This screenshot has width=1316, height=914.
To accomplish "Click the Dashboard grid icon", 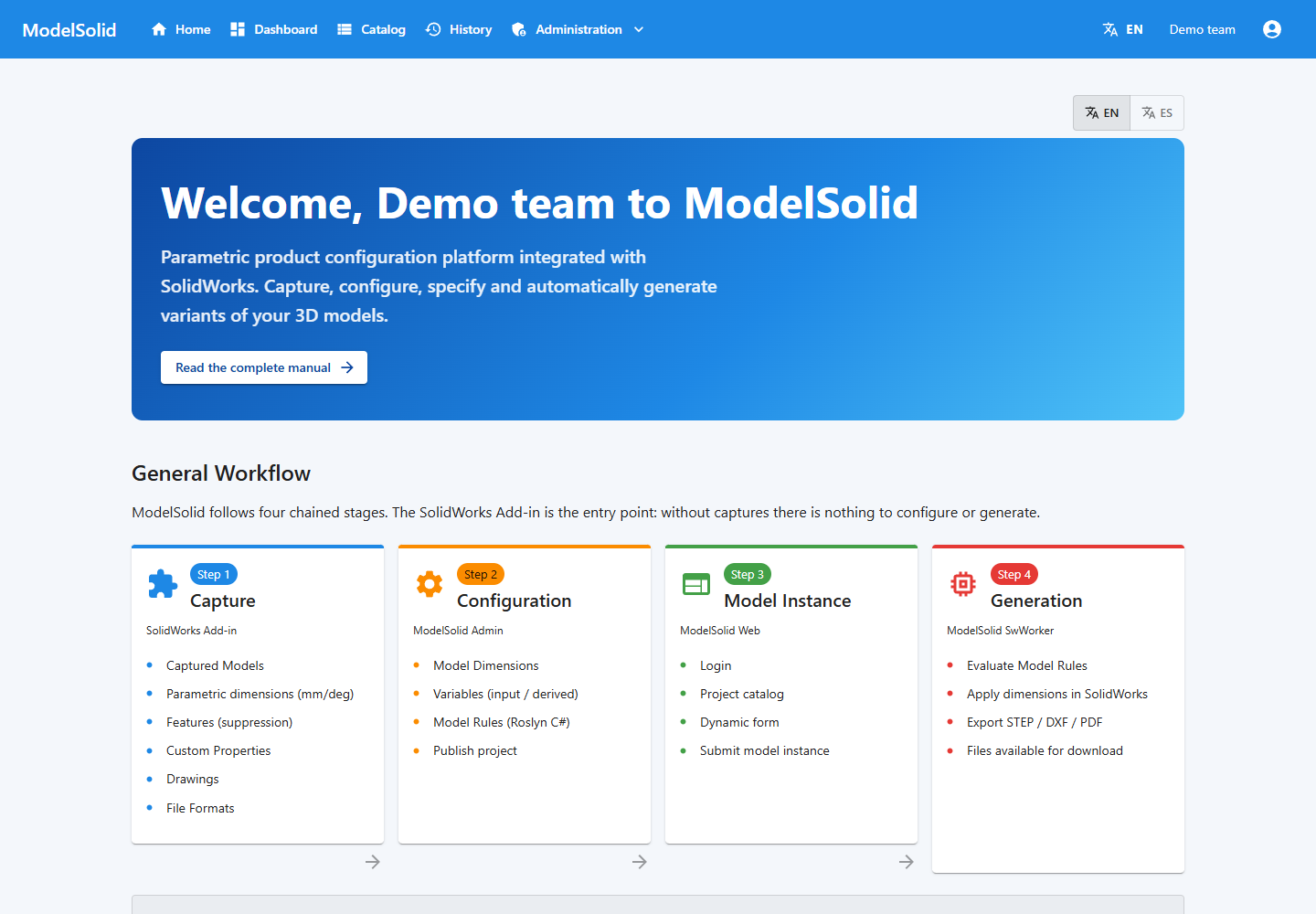I will [x=238, y=29].
